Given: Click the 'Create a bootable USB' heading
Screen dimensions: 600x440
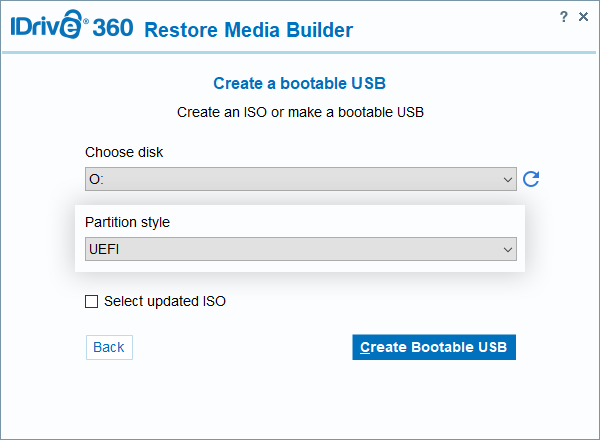Looking at the screenshot, I should point(300,83).
